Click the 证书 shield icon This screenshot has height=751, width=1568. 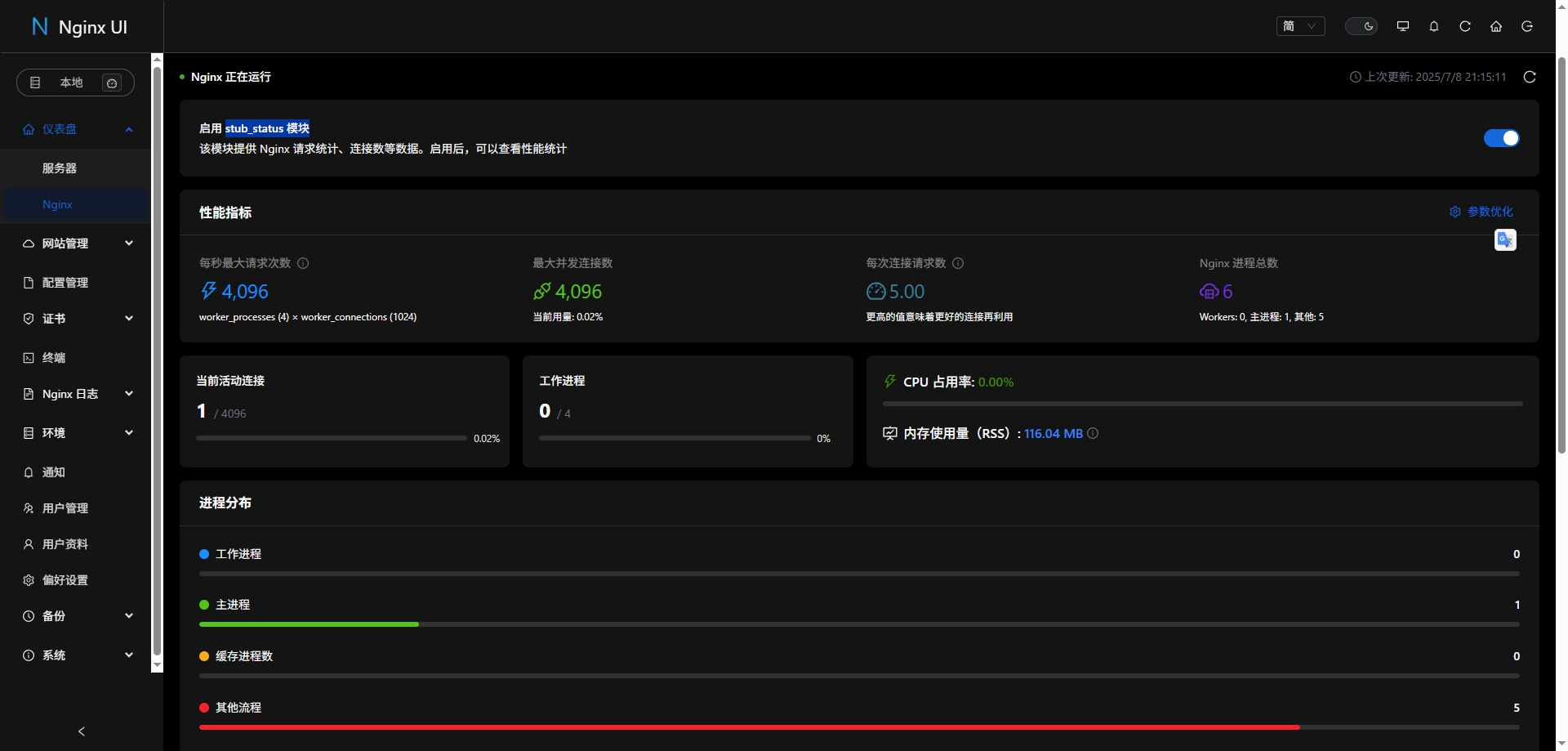[29, 319]
